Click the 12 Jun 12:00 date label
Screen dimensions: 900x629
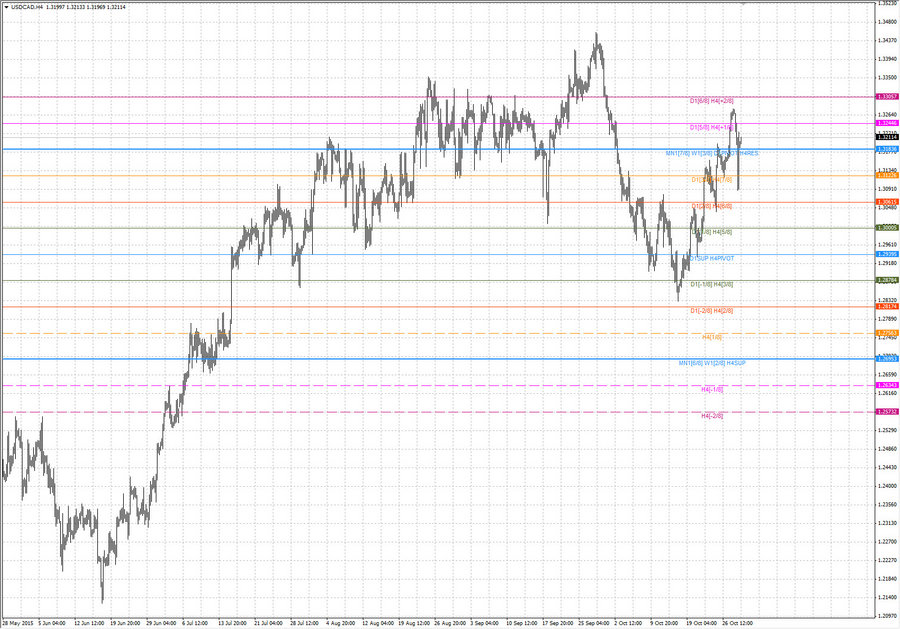(88, 623)
